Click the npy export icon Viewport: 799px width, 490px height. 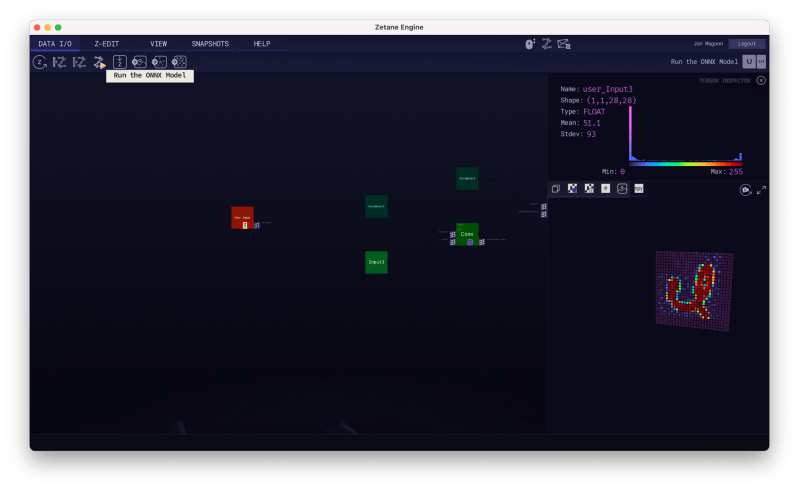(638, 189)
